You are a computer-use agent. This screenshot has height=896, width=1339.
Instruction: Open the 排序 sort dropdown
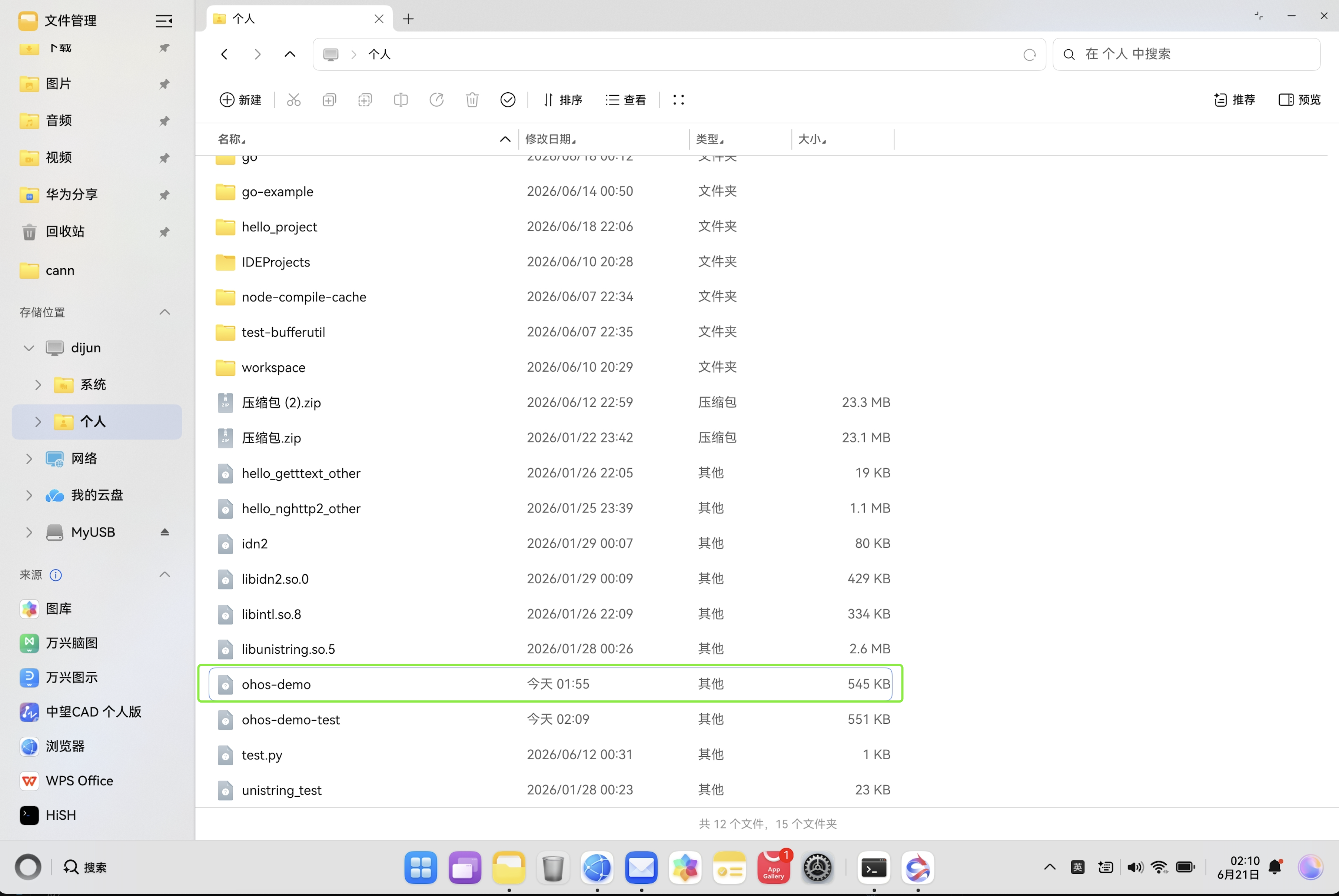(x=563, y=100)
